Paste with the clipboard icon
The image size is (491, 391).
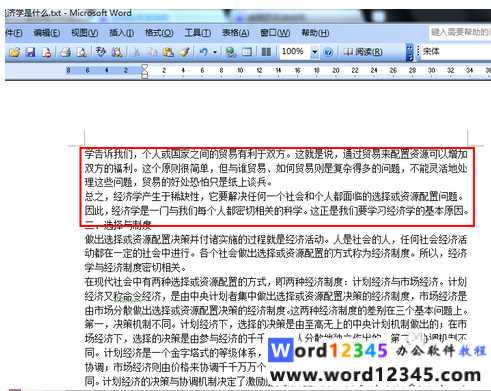(x=168, y=52)
